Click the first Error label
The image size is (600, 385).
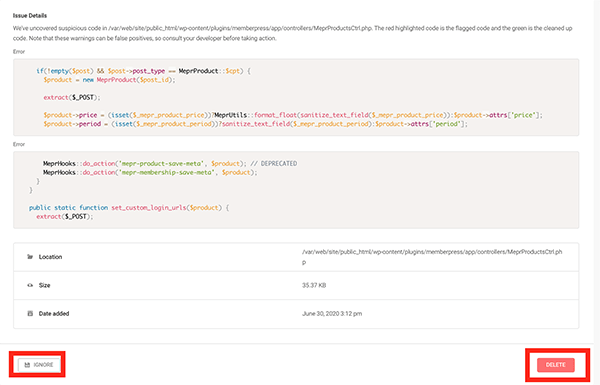pos(19,52)
